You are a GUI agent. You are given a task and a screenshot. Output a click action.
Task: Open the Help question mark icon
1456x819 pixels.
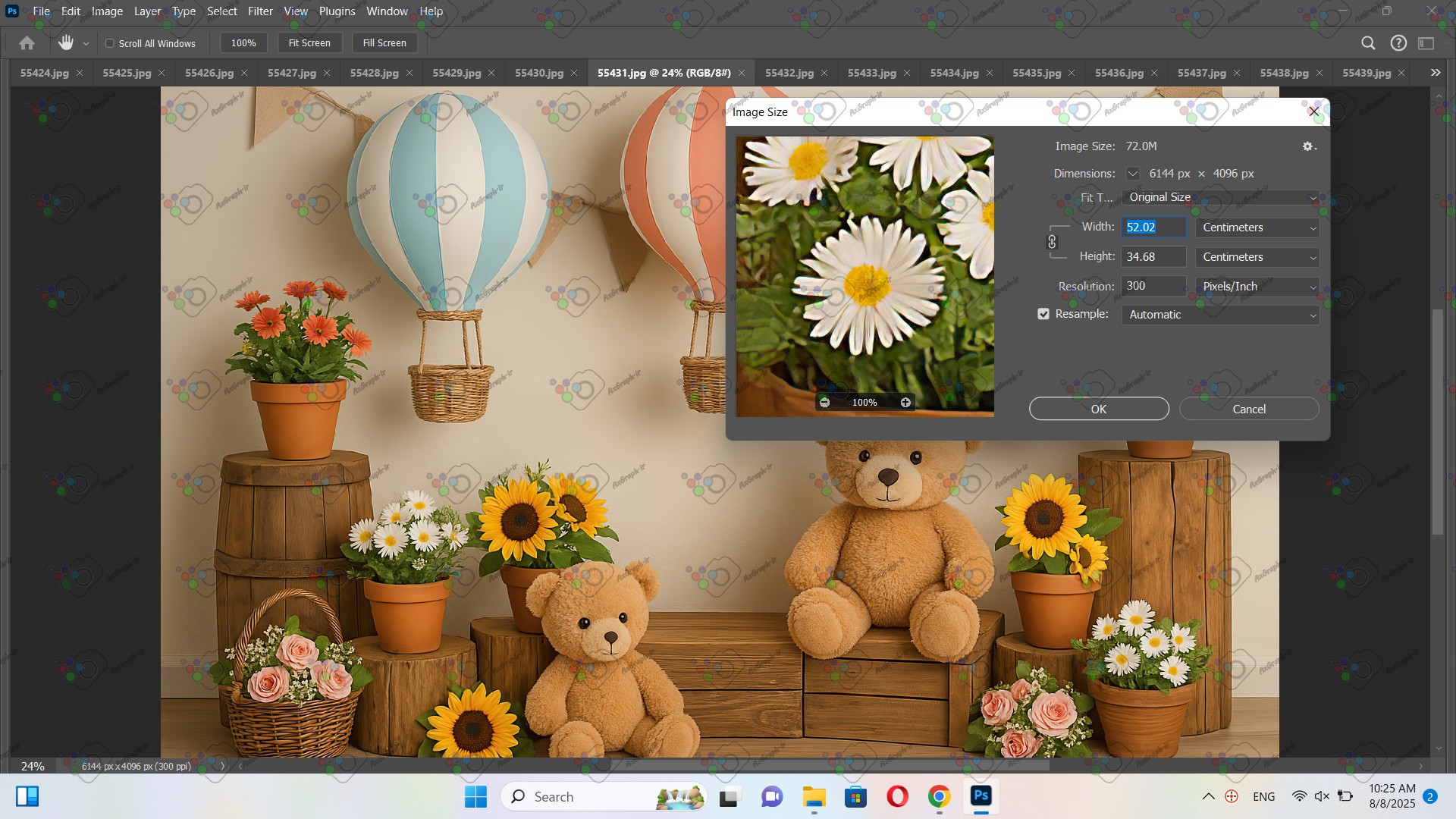click(1398, 43)
